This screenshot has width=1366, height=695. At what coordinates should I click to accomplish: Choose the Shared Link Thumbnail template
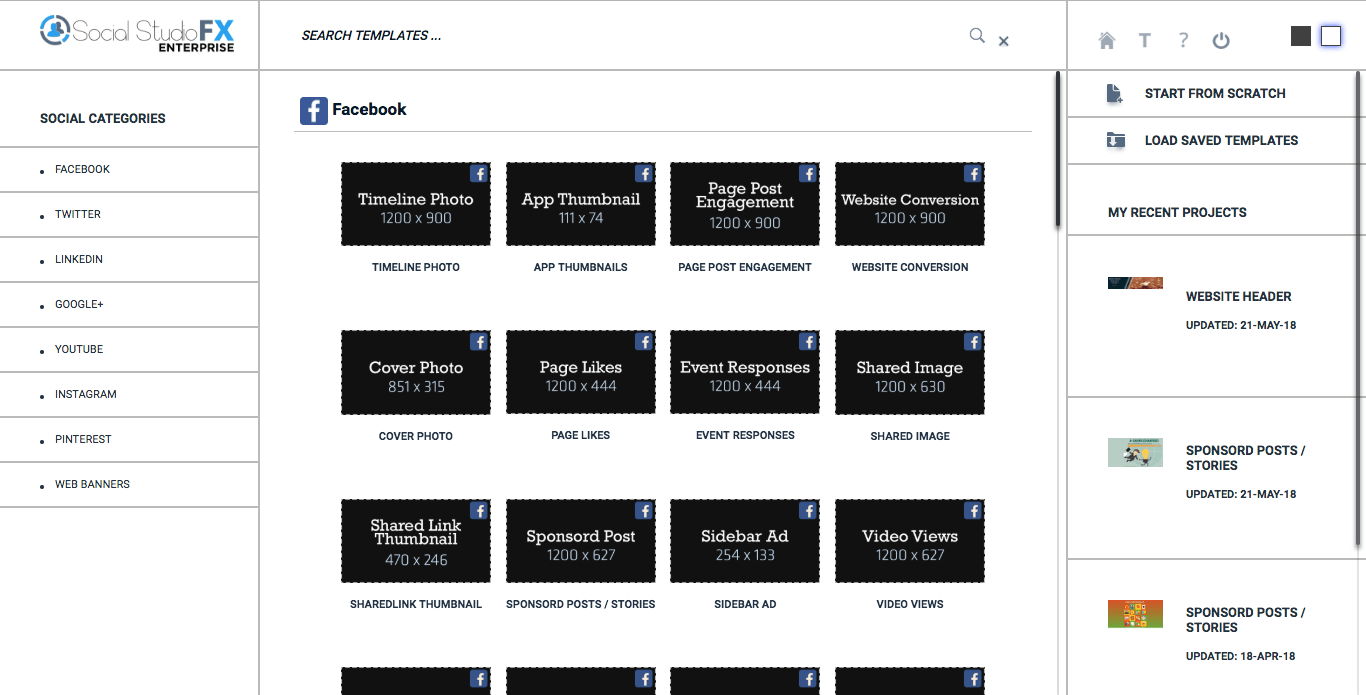click(x=416, y=541)
